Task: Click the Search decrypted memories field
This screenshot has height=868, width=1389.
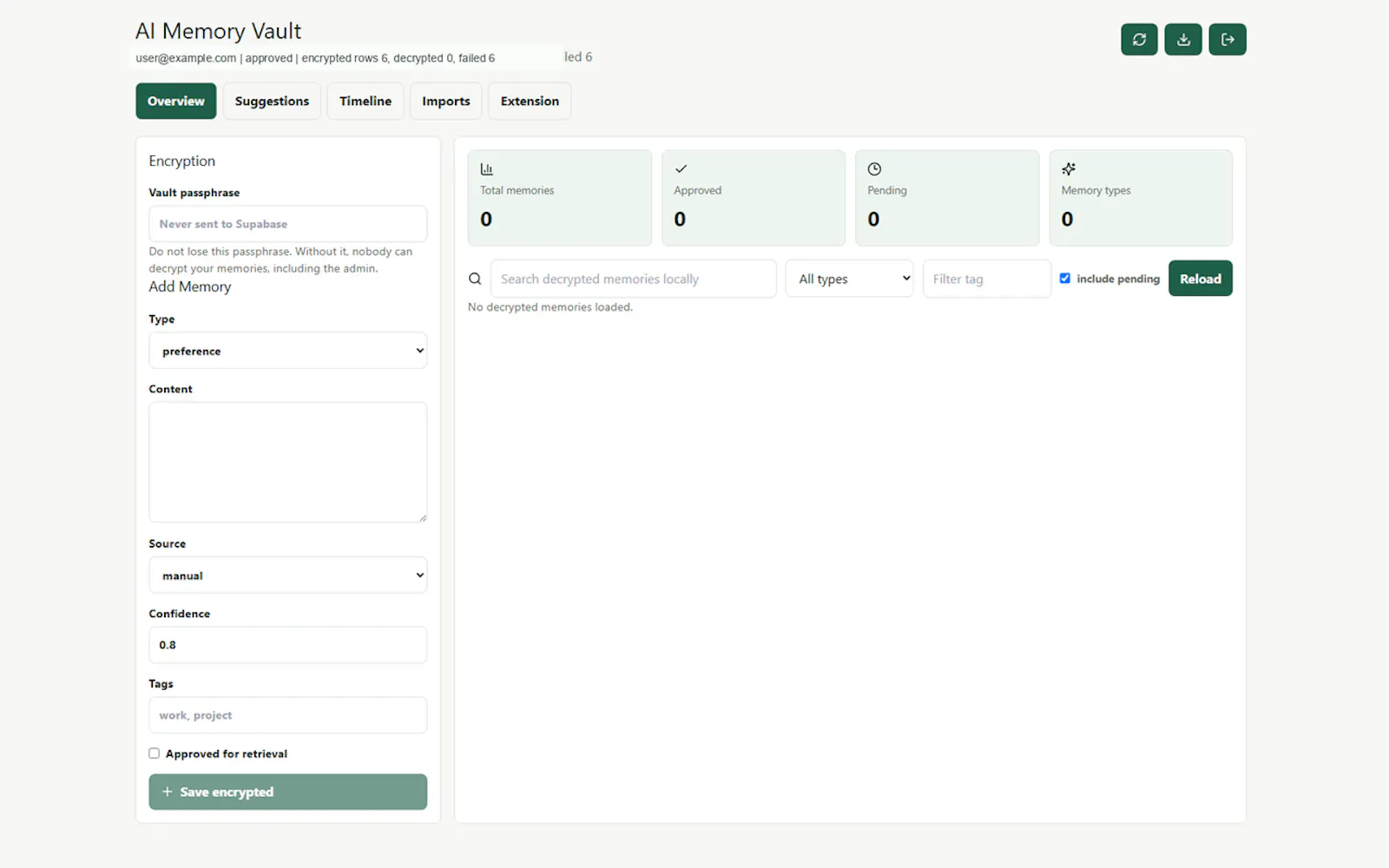Action: [x=634, y=279]
